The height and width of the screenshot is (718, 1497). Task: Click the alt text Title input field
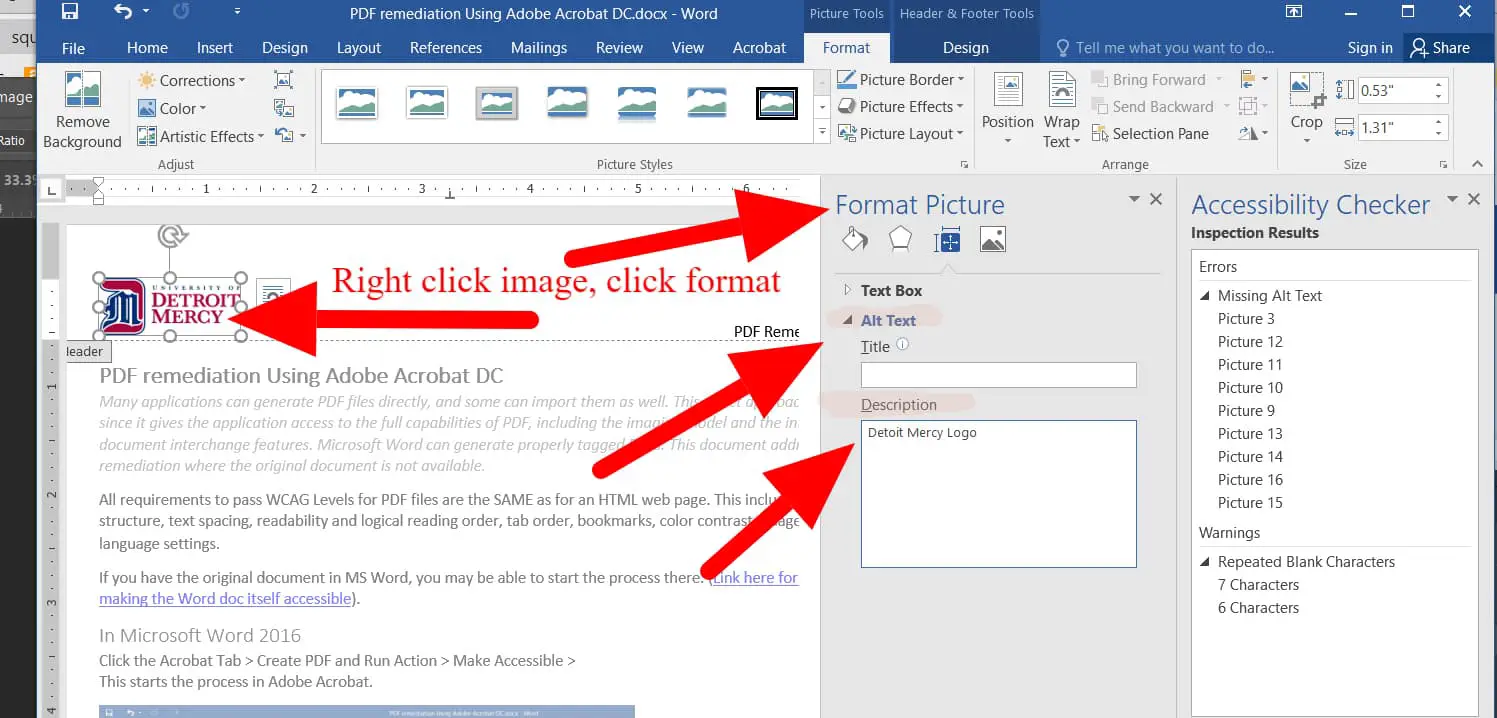[x=998, y=375]
